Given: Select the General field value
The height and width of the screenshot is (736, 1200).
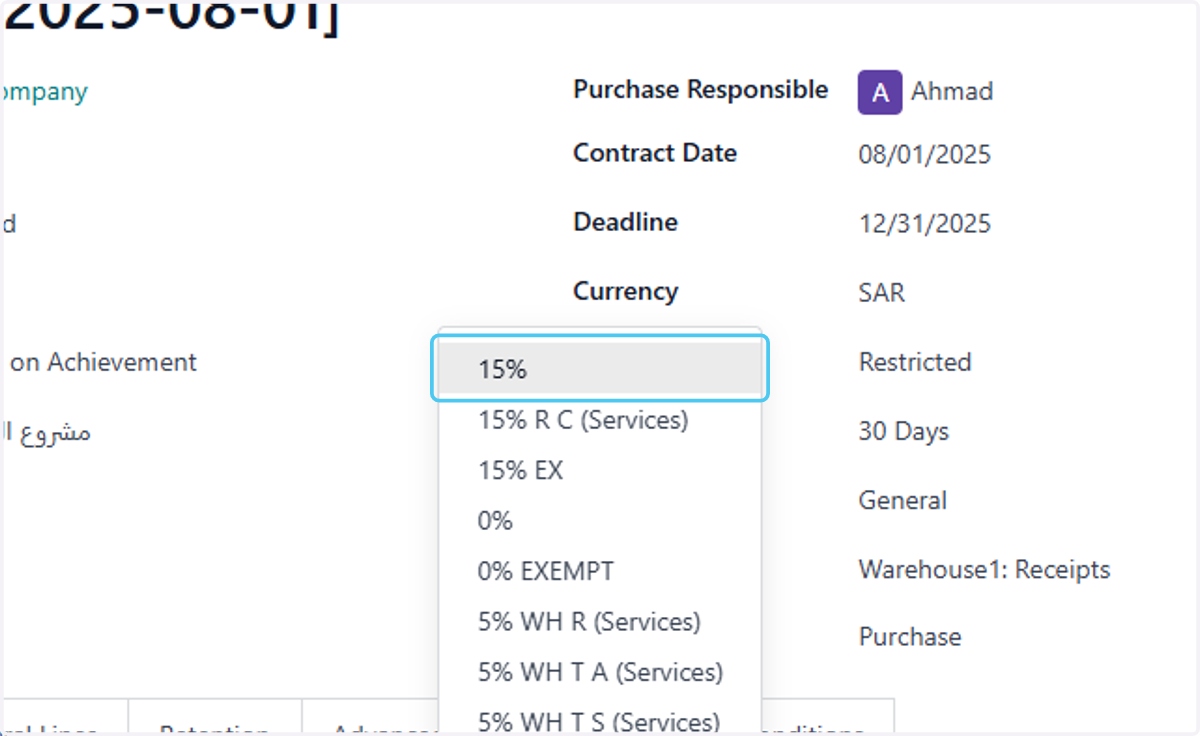Looking at the screenshot, I should (902, 500).
